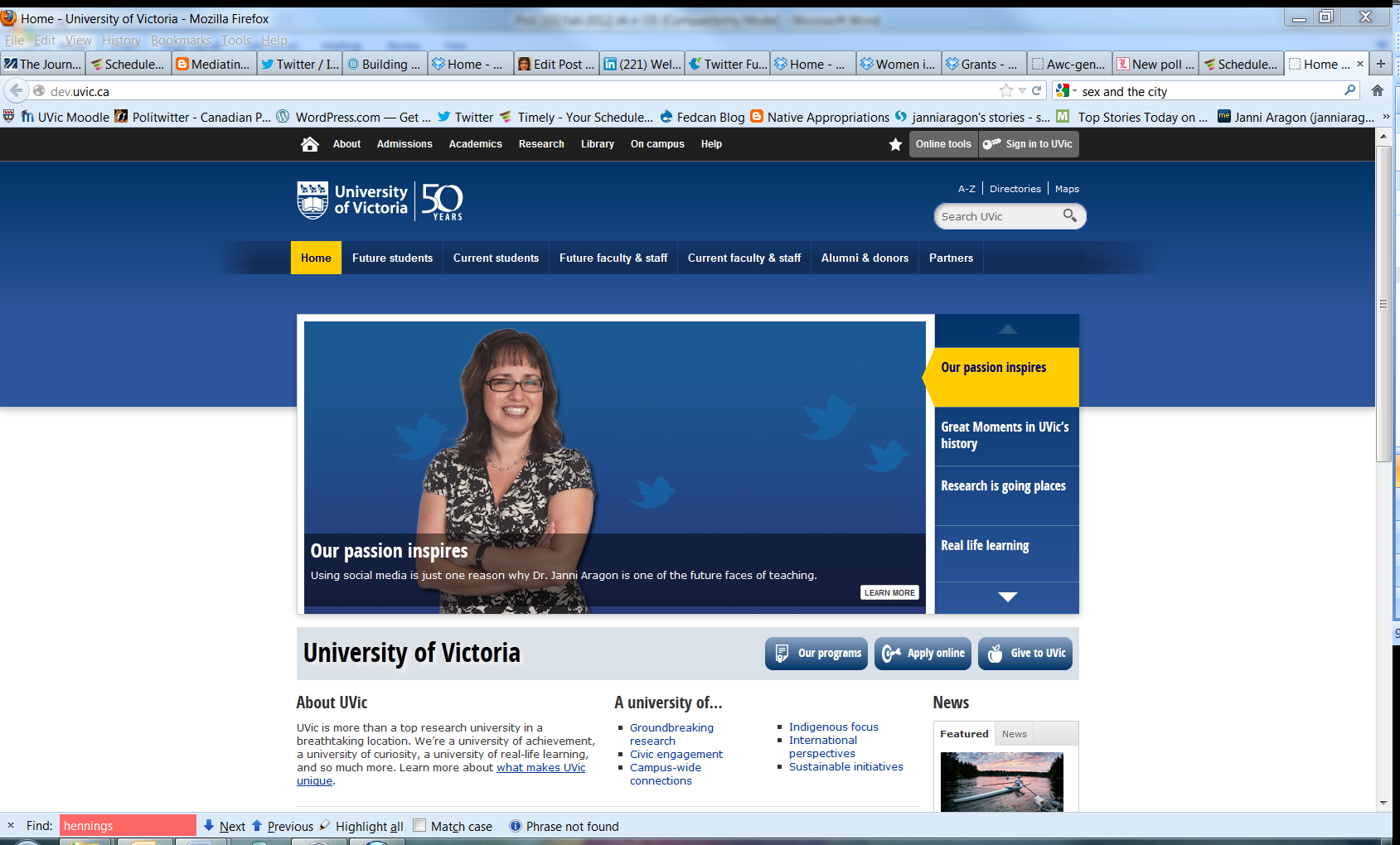Viewport: 1400px width, 845px height.
Task: Click the magnifier icon in Search UVic box
Action: pos(1069,215)
